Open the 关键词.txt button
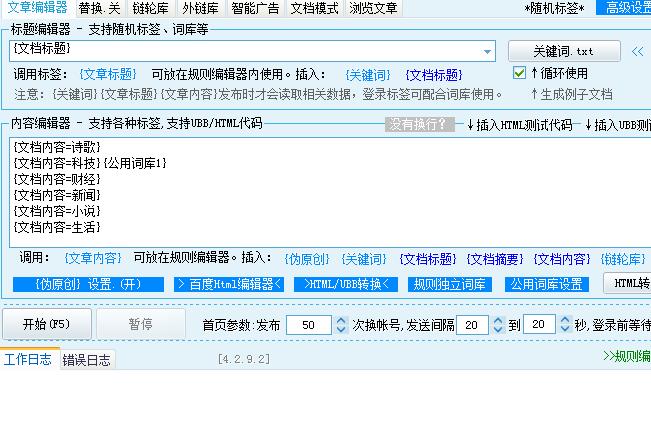The height and width of the screenshot is (439, 651). 563,50
